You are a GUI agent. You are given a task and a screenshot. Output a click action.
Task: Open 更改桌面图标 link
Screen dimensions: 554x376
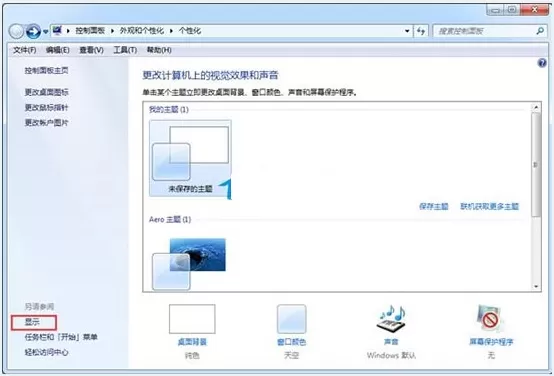point(46,92)
